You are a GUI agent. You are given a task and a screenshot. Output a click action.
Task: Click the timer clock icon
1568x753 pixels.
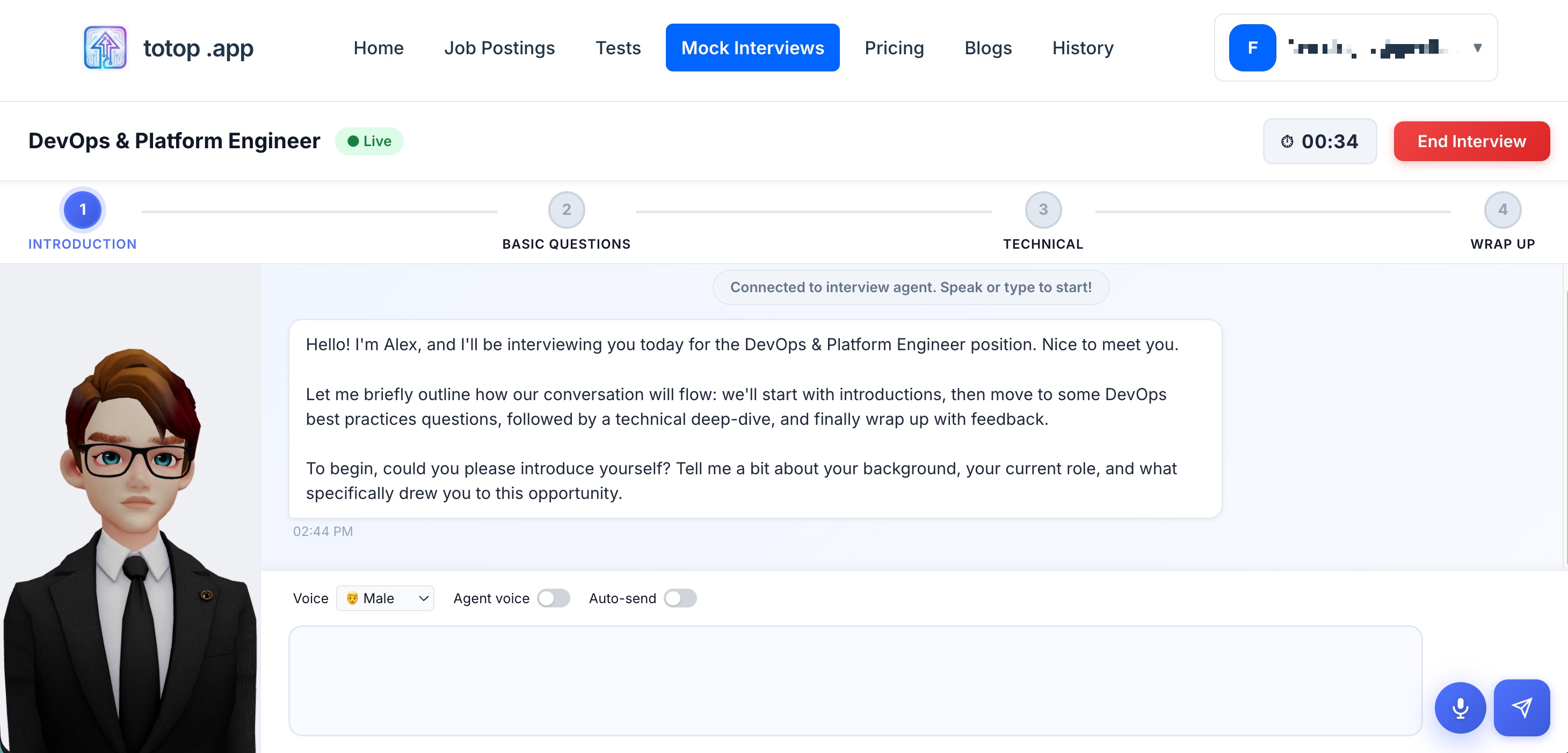click(x=1287, y=141)
